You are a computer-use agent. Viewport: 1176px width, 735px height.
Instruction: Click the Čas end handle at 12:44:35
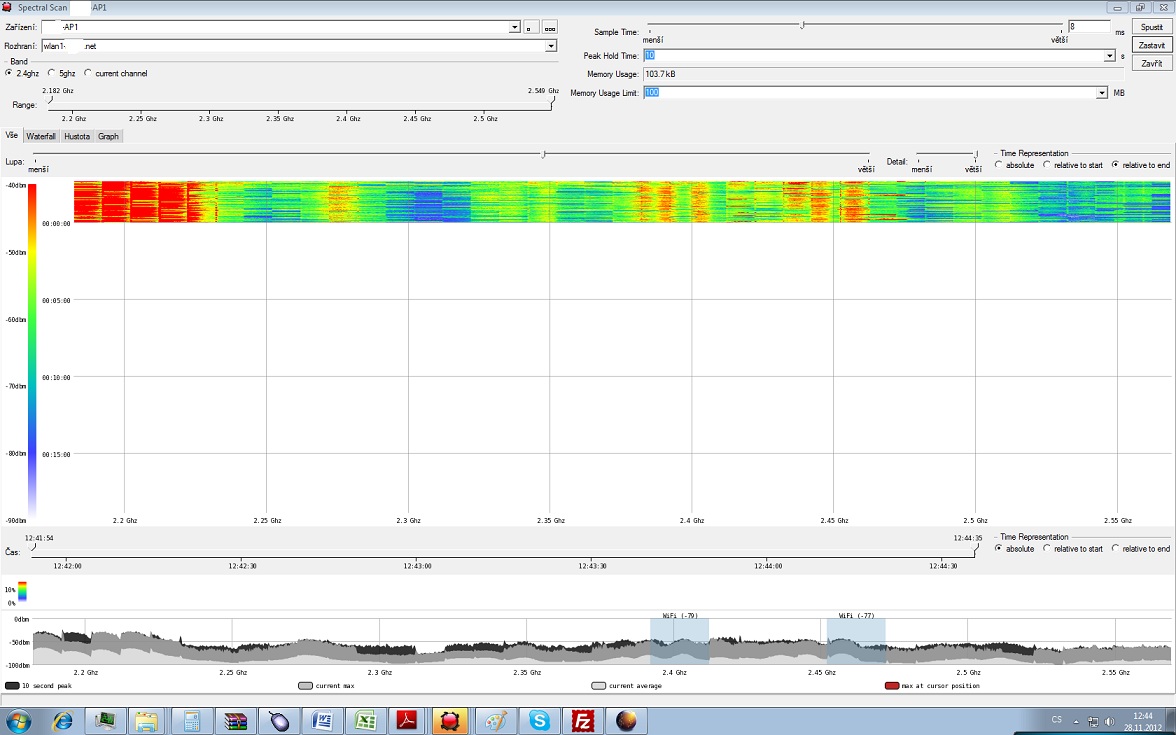coord(976,547)
